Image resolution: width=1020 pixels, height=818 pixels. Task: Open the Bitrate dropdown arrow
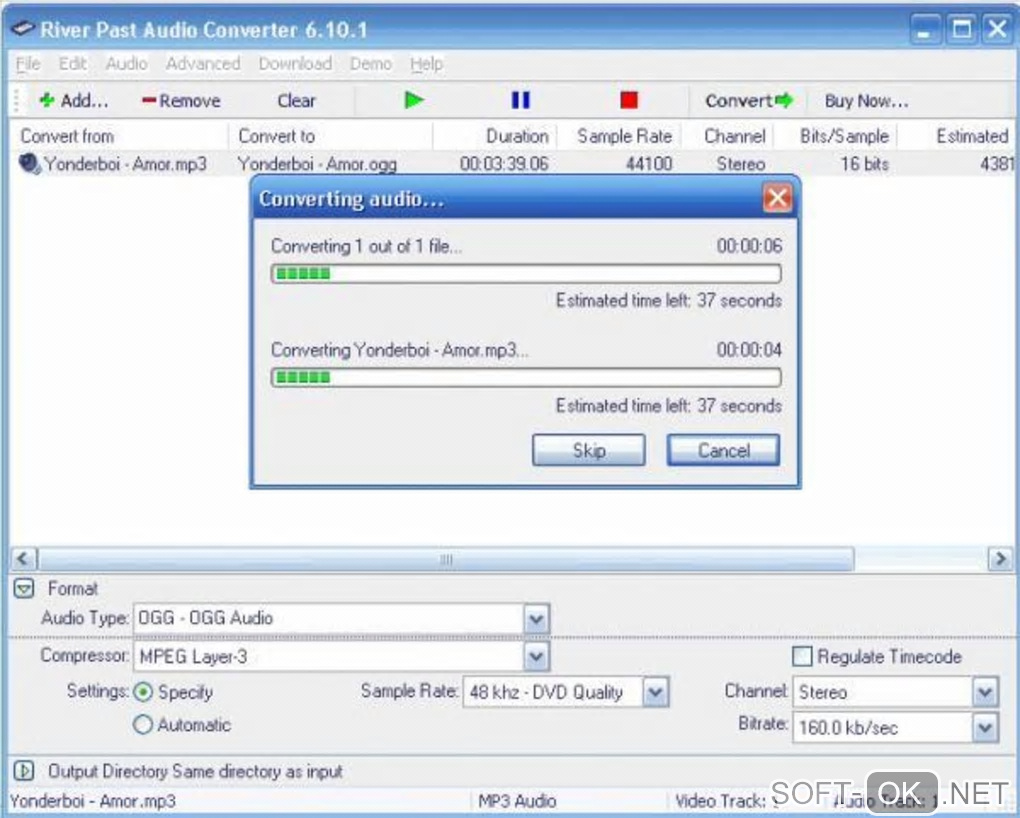pyautogui.click(x=985, y=727)
